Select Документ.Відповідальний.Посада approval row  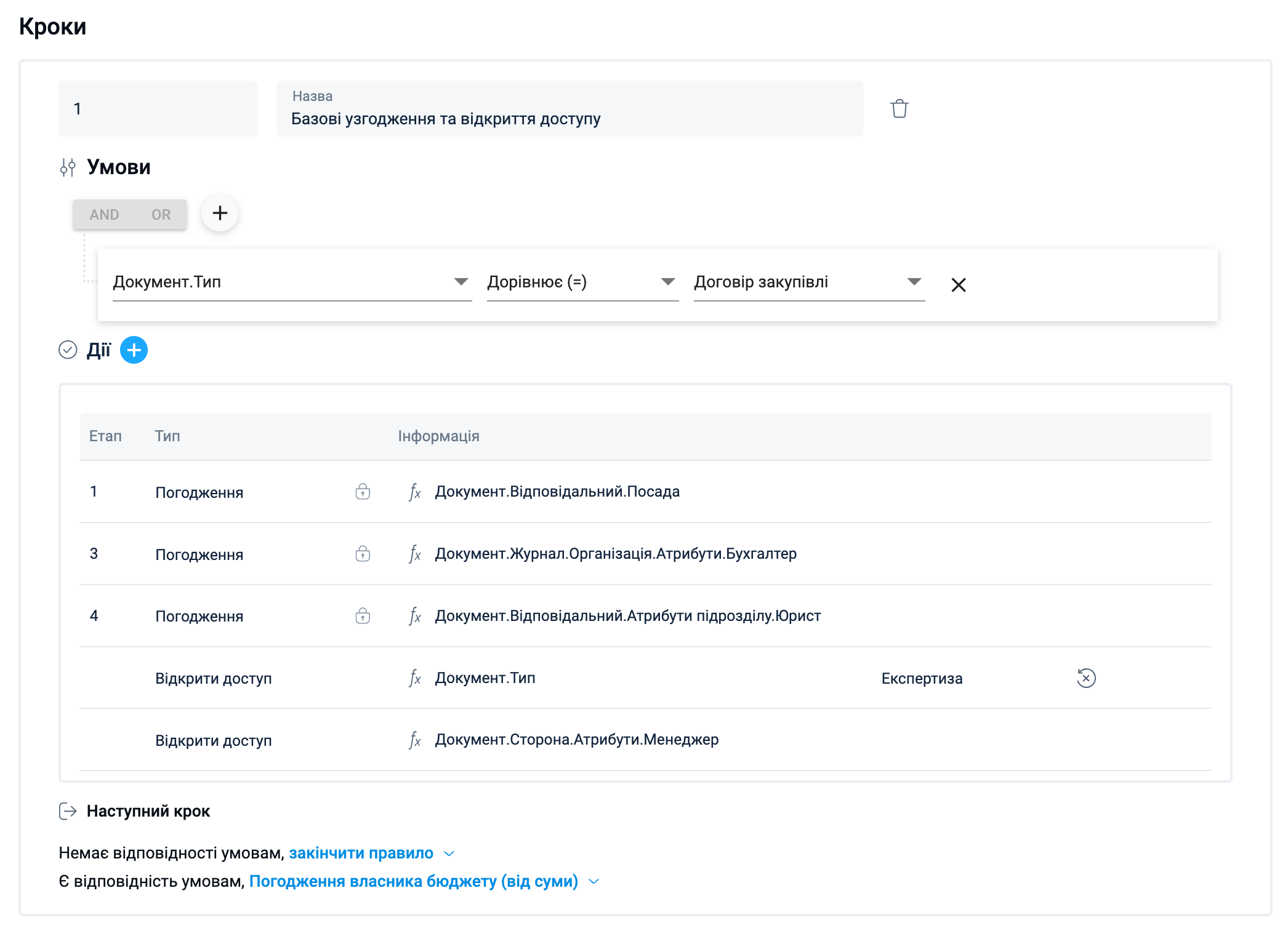(x=557, y=492)
